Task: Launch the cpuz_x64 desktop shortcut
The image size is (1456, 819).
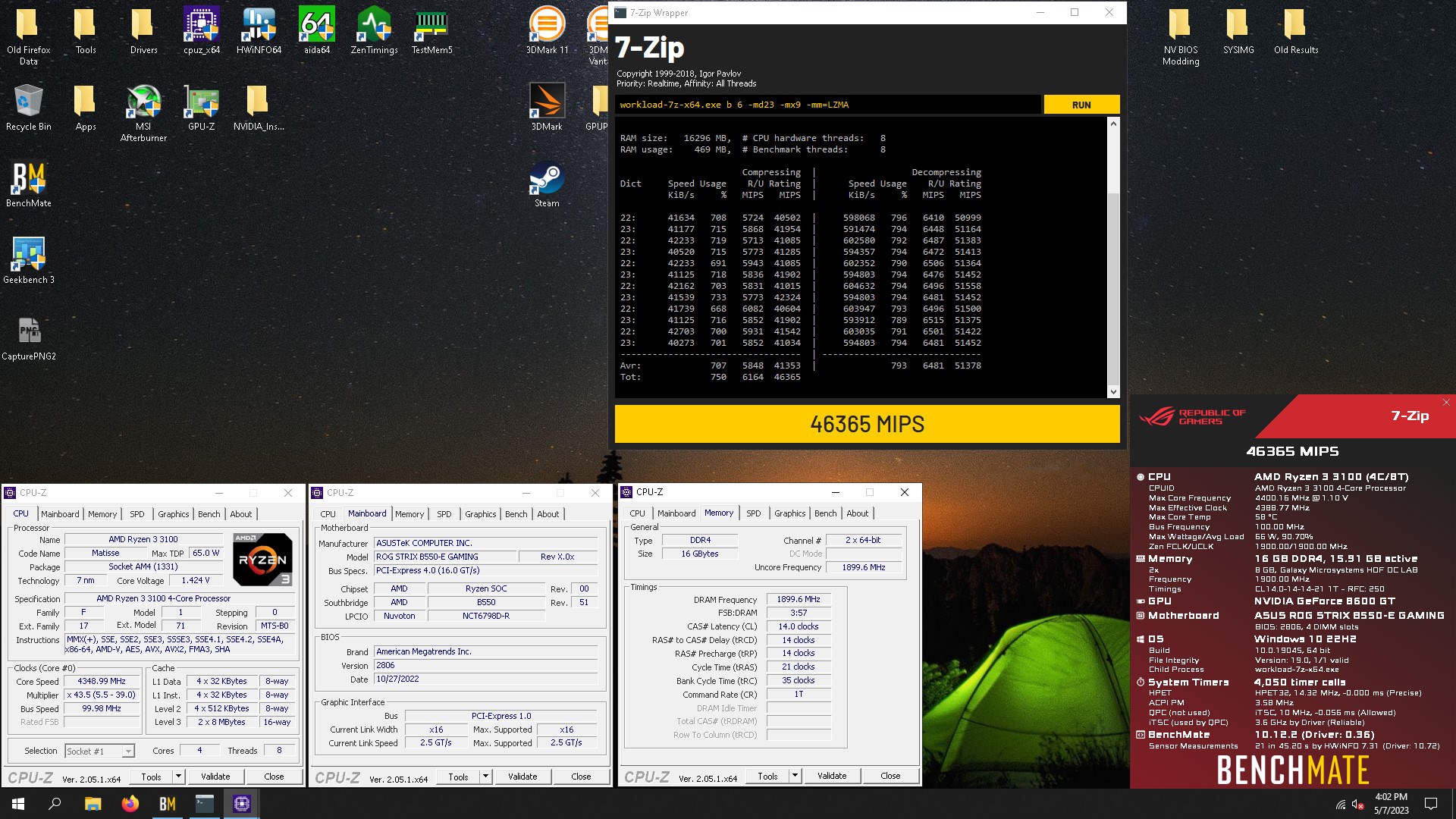Action: tap(202, 30)
